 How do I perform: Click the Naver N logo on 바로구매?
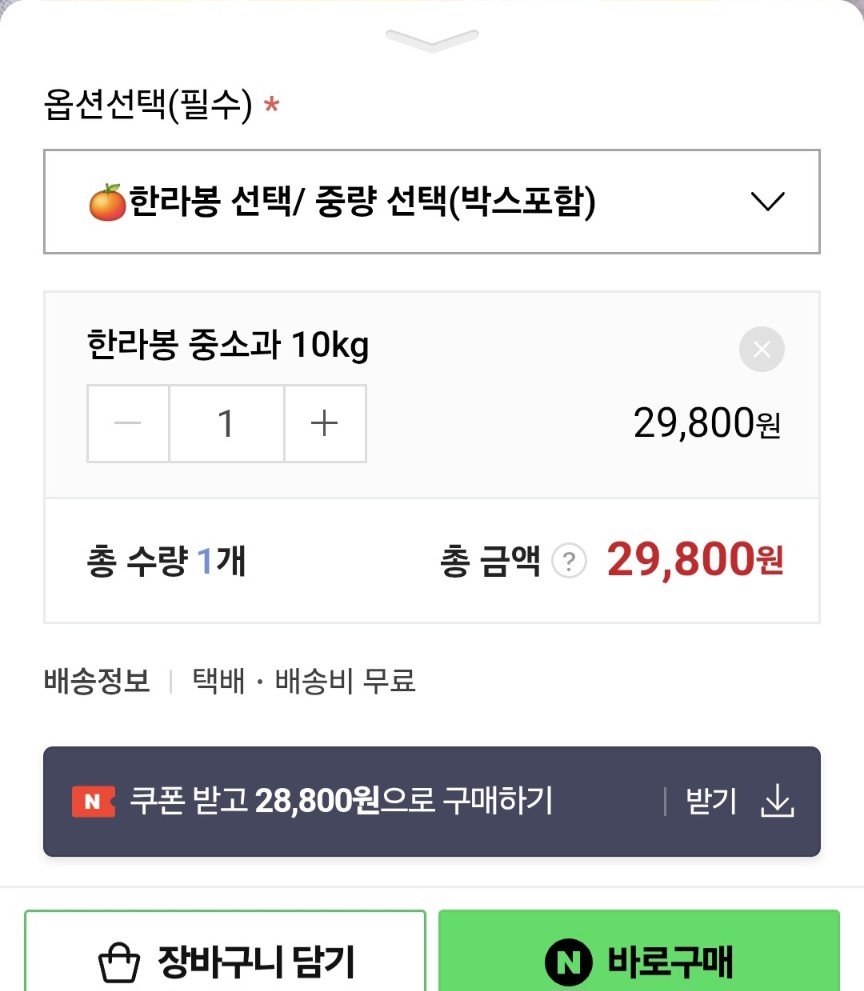(x=568, y=963)
